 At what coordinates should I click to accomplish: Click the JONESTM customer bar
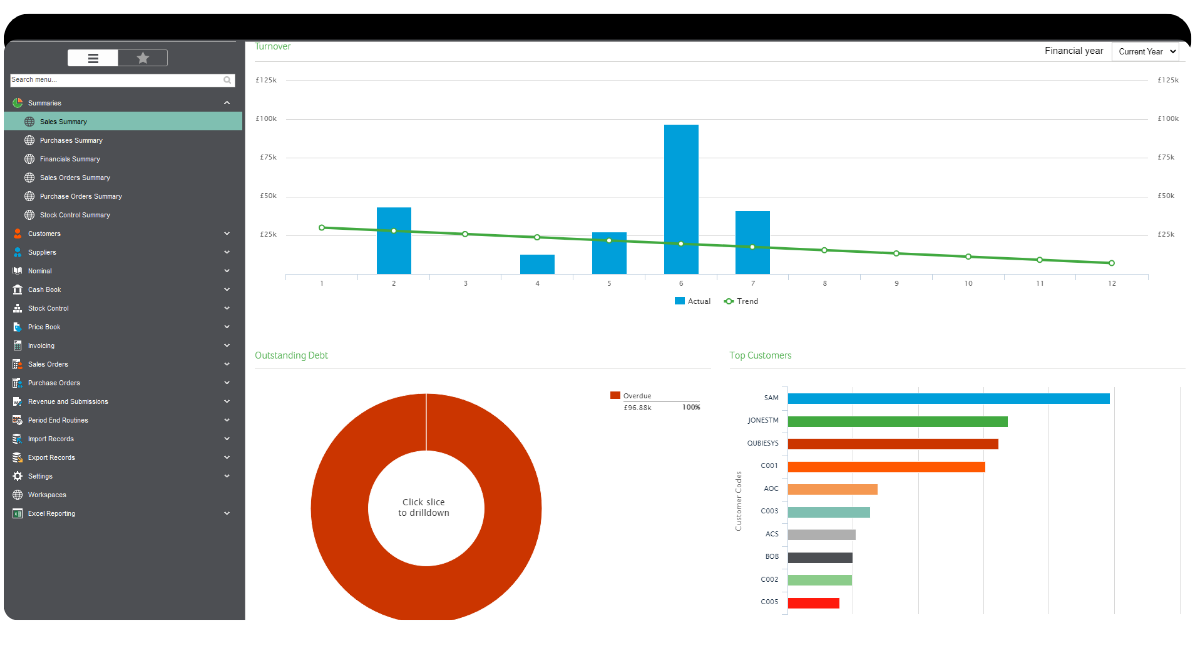click(x=898, y=421)
